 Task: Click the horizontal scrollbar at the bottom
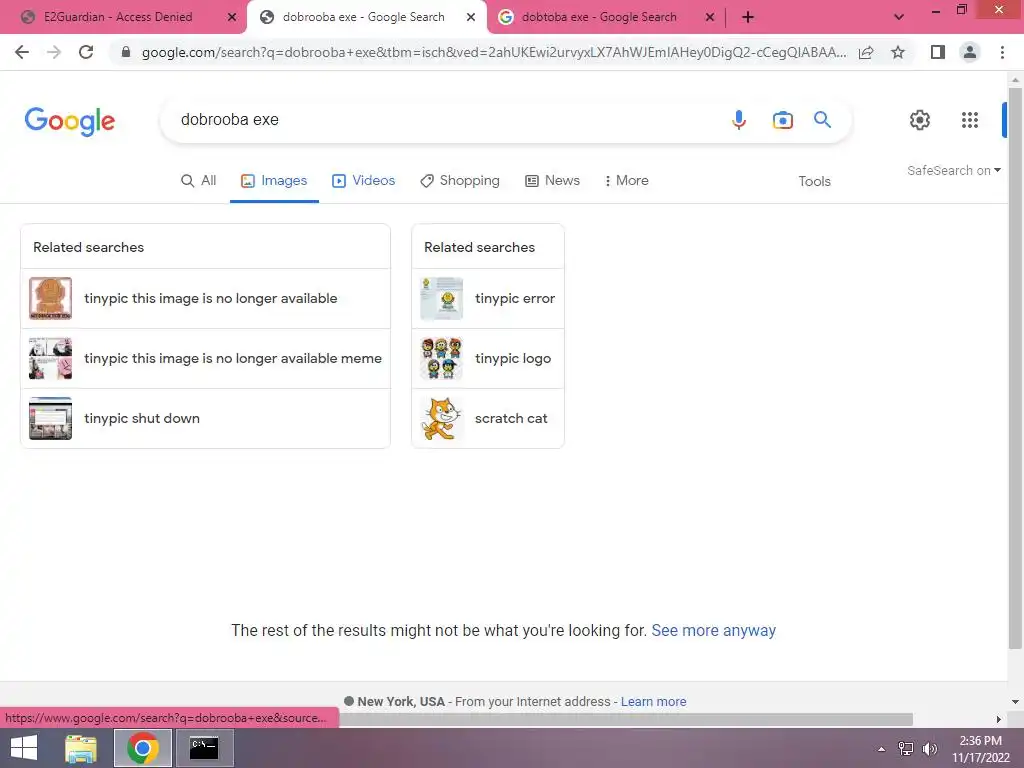[626, 719]
